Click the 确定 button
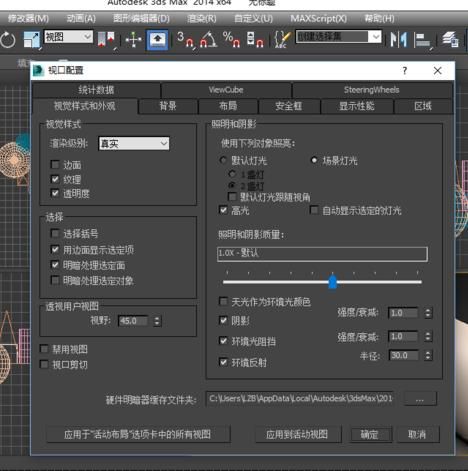The width and height of the screenshot is (468, 471). pyautogui.click(x=370, y=434)
